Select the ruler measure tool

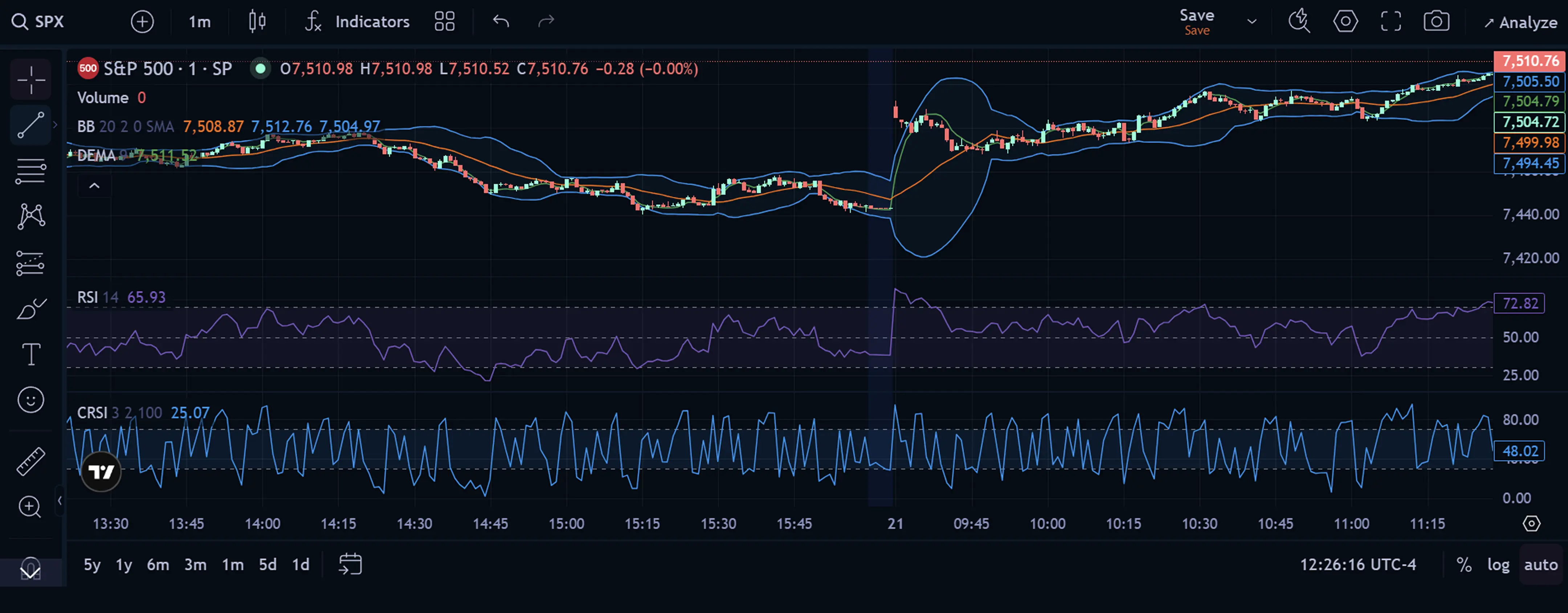(x=30, y=461)
